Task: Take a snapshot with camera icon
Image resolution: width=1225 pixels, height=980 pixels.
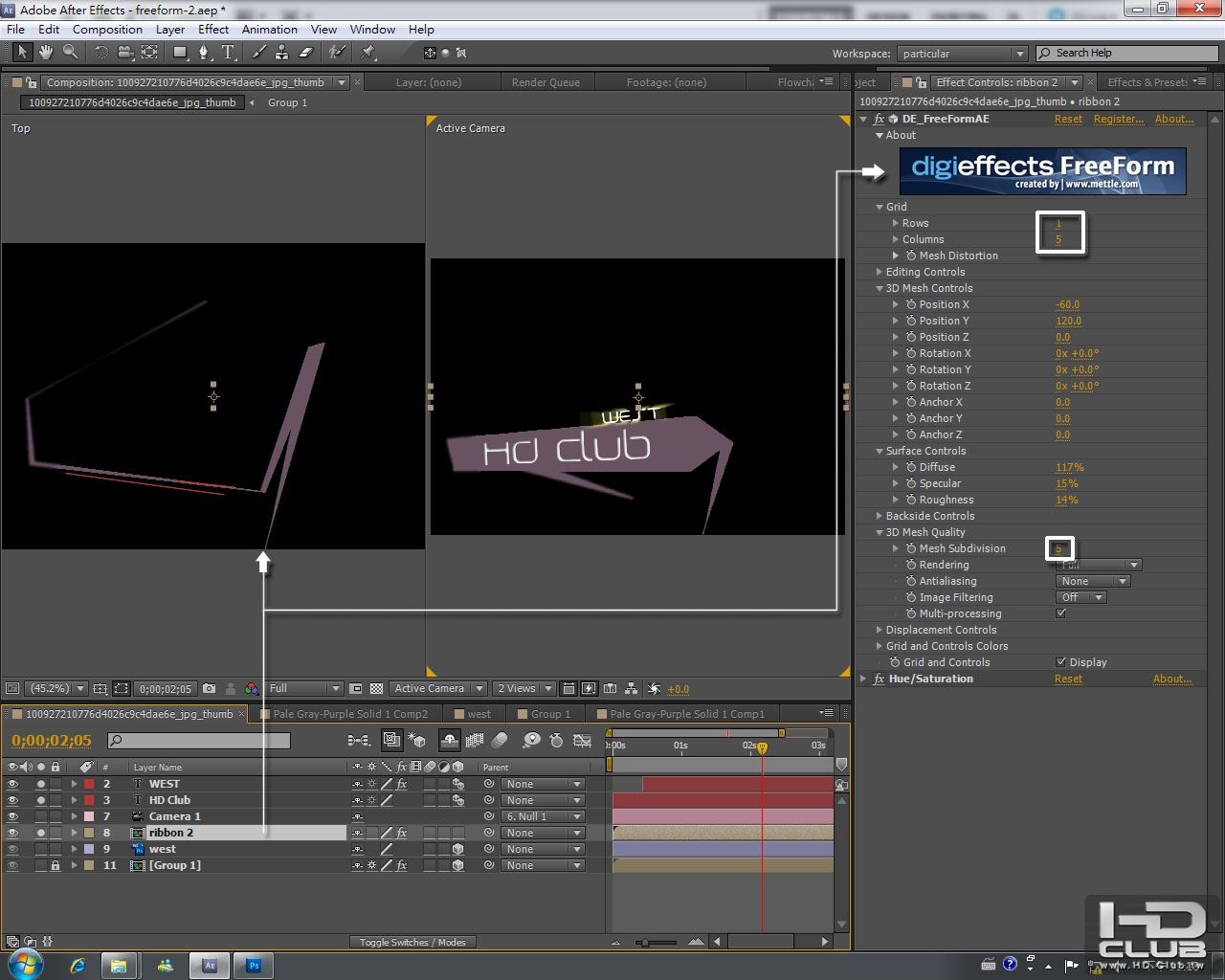Action: click(x=210, y=688)
